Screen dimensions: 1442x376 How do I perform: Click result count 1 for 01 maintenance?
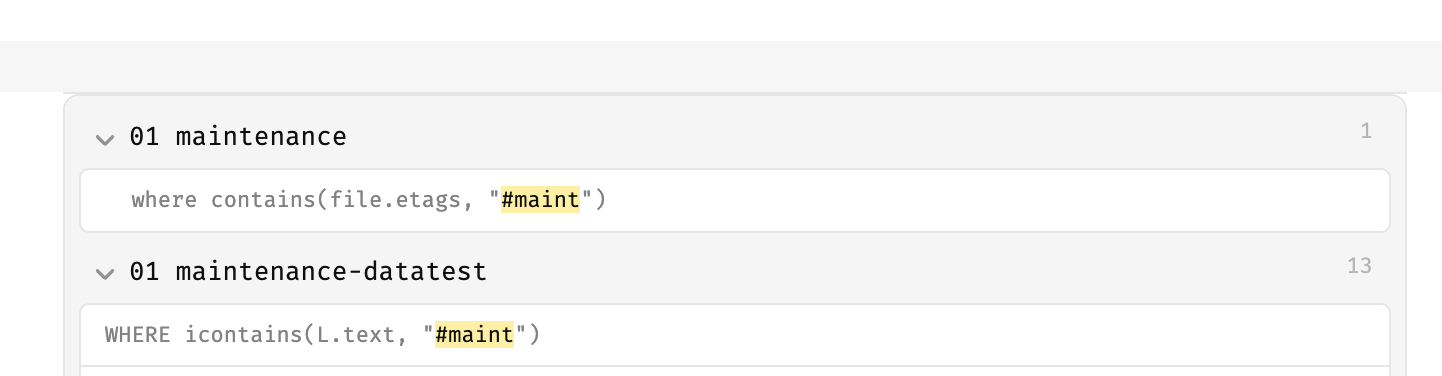click(1365, 131)
